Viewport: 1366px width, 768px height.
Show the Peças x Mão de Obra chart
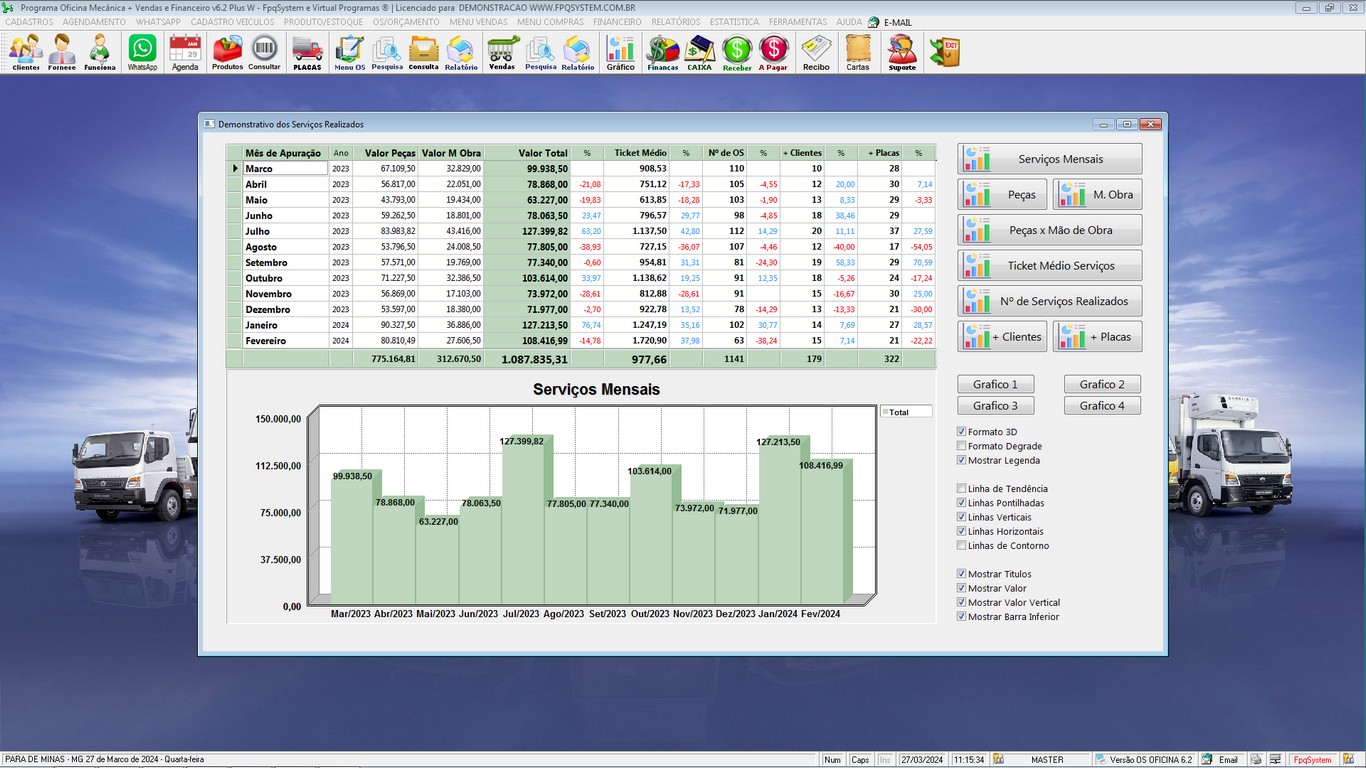point(1050,230)
